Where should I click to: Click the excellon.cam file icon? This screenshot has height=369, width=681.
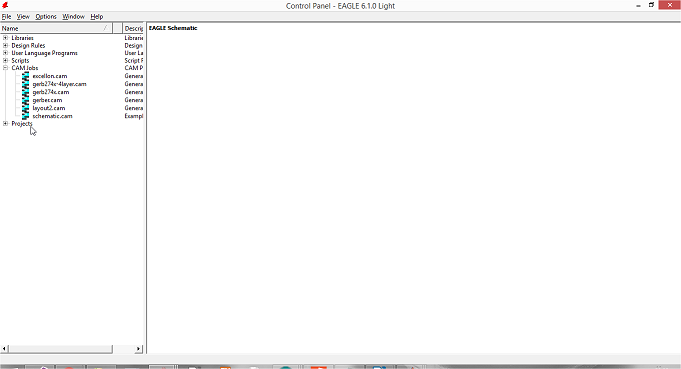(x=26, y=76)
